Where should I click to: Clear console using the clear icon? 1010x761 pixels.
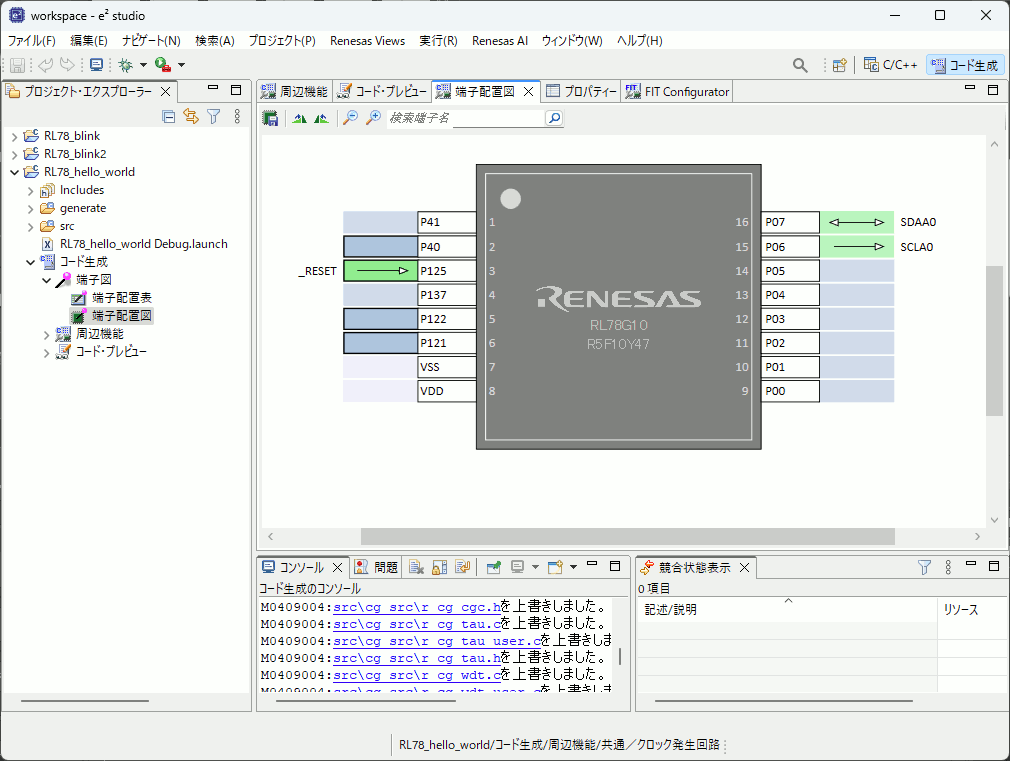pyautogui.click(x=417, y=567)
